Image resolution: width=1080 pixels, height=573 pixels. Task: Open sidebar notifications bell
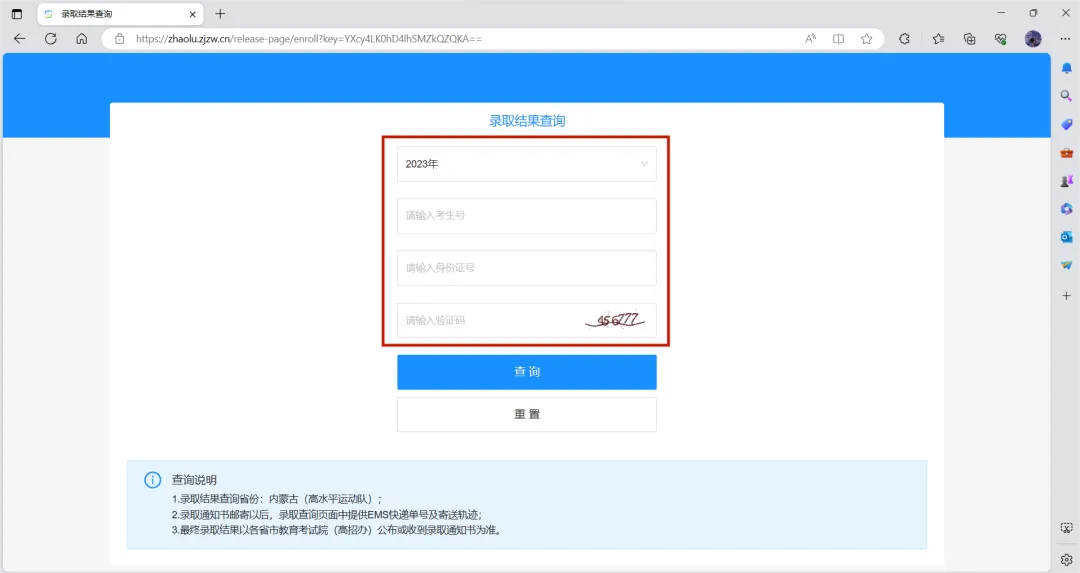tap(1066, 67)
